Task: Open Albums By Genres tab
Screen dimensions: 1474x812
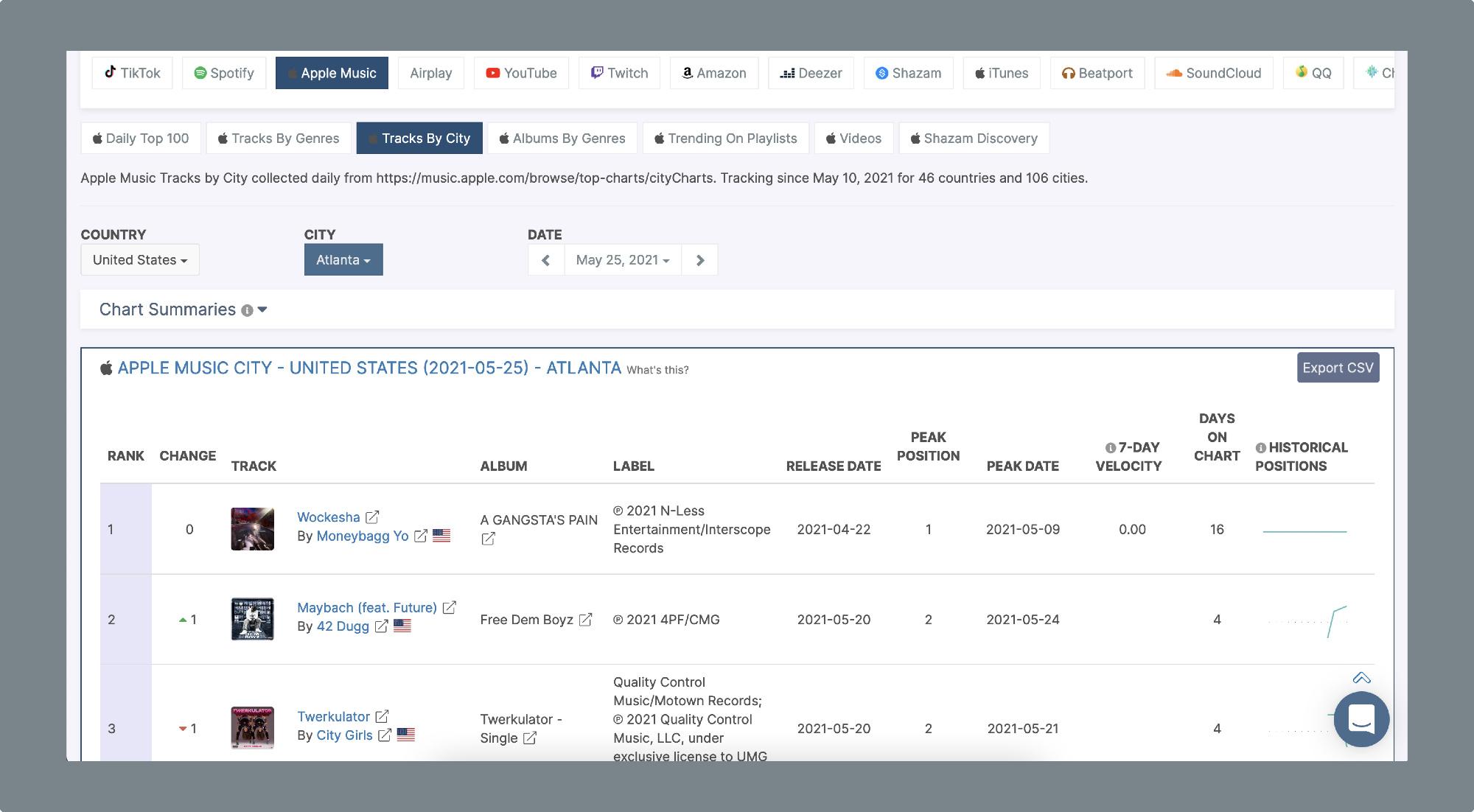Action: [x=562, y=138]
